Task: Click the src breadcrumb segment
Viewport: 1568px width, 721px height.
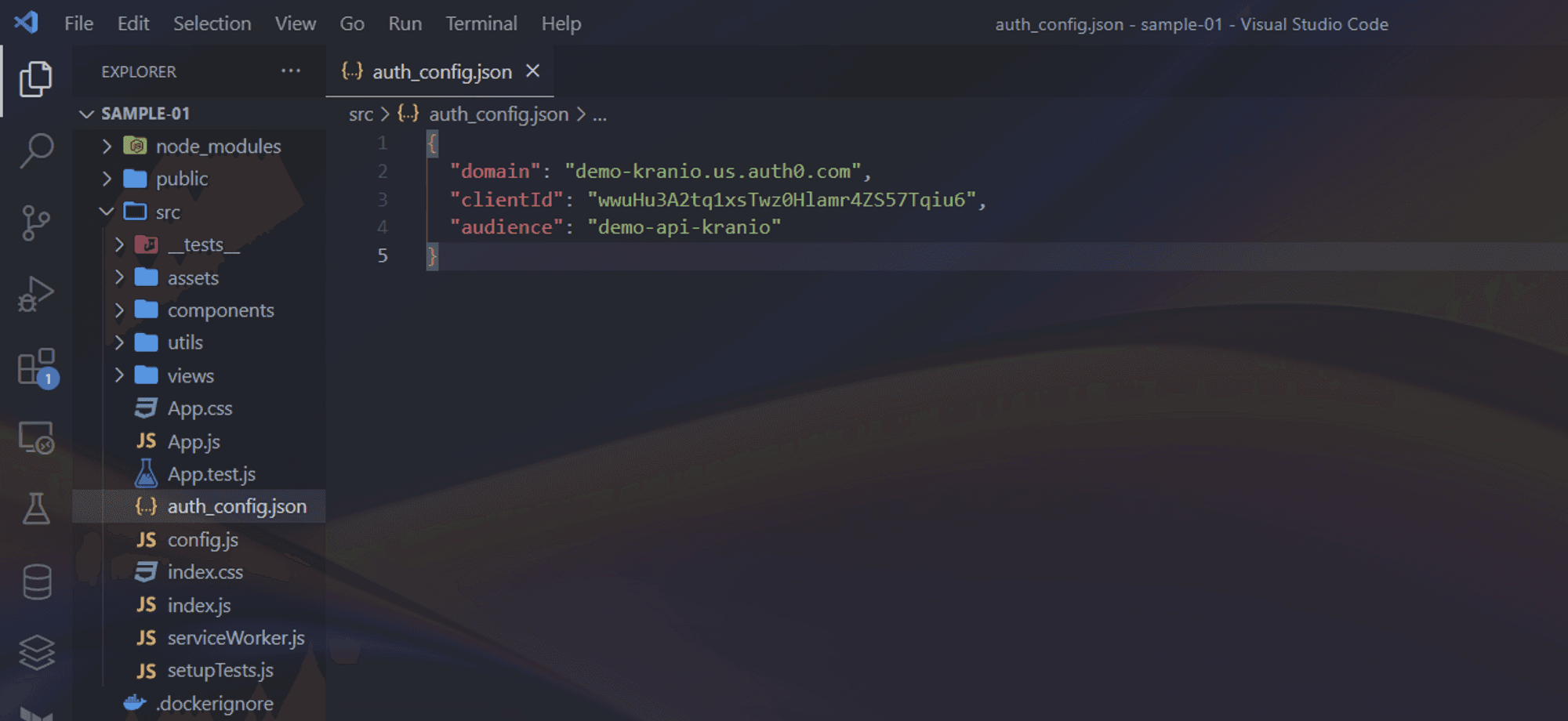Action: pyautogui.click(x=361, y=114)
